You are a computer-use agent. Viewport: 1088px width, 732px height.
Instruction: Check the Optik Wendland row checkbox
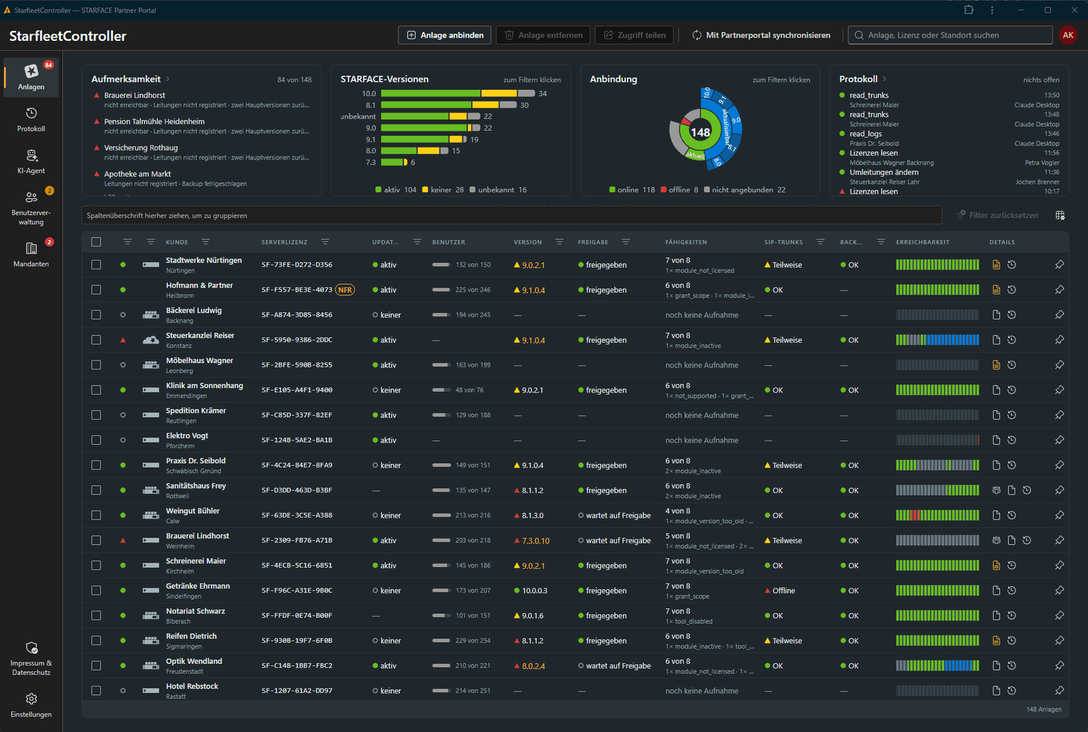coord(96,665)
